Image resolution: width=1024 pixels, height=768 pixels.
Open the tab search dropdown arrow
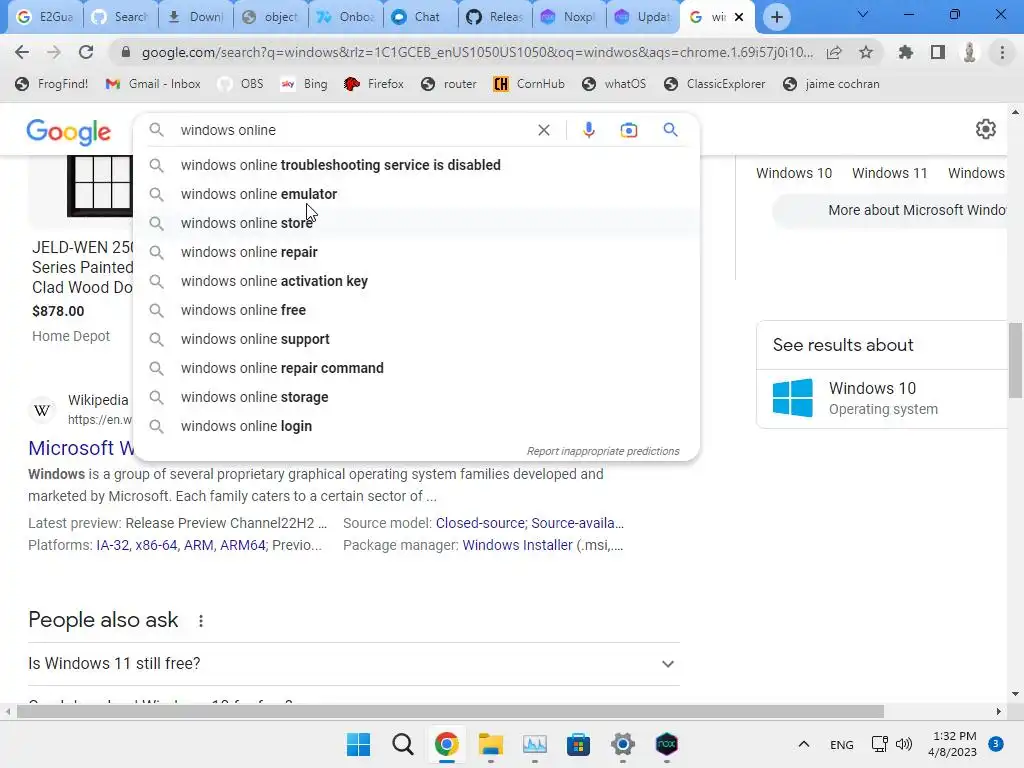tap(863, 14)
